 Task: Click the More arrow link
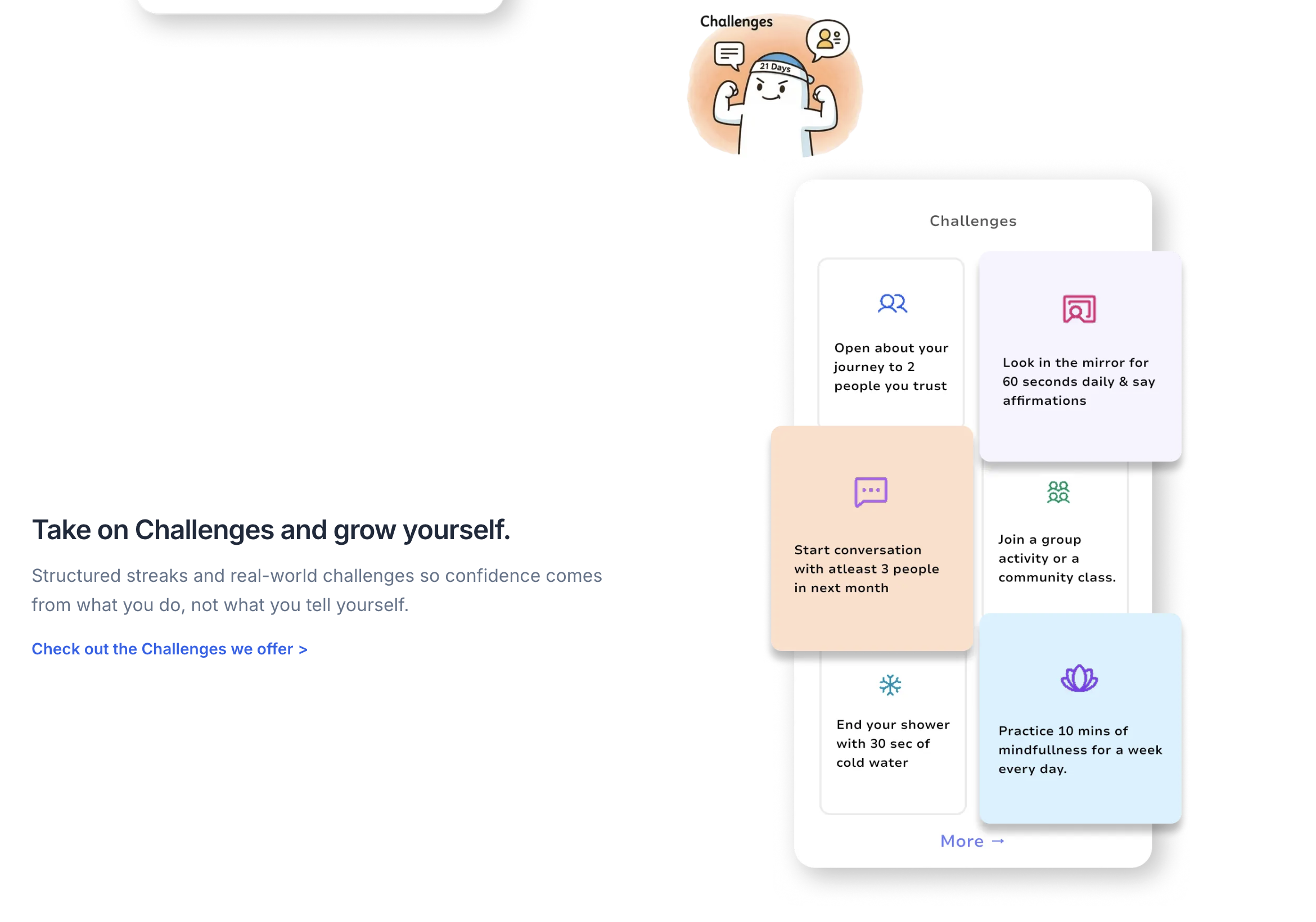pyautogui.click(x=973, y=841)
